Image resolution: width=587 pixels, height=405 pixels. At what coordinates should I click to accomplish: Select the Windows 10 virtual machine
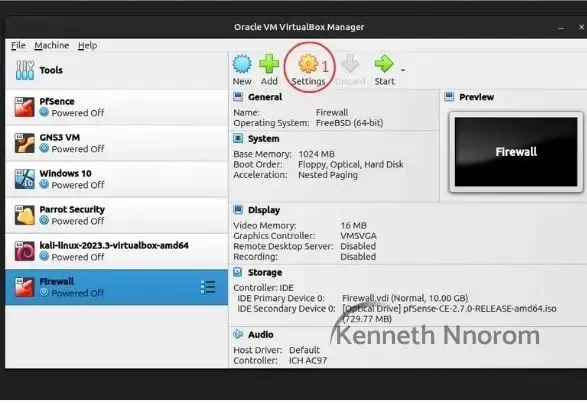pos(116,179)
